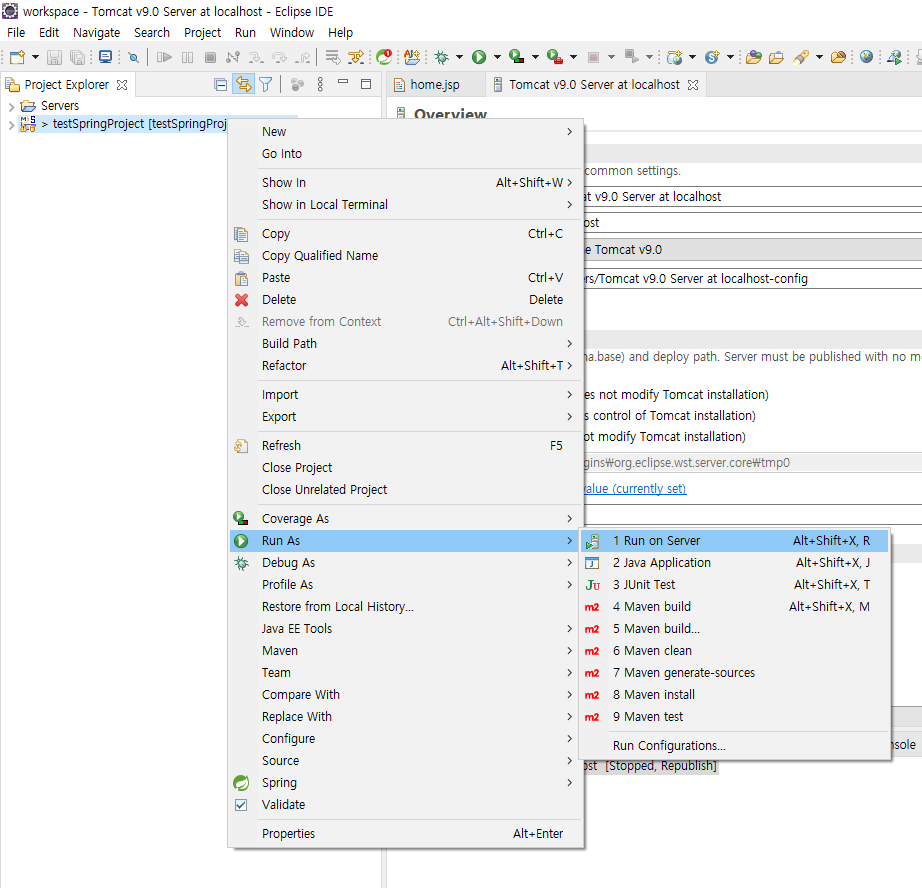Click the Suspend (pause) debug icon
The height and width of the screenshot is (888, 922).
tap(187, 57)
